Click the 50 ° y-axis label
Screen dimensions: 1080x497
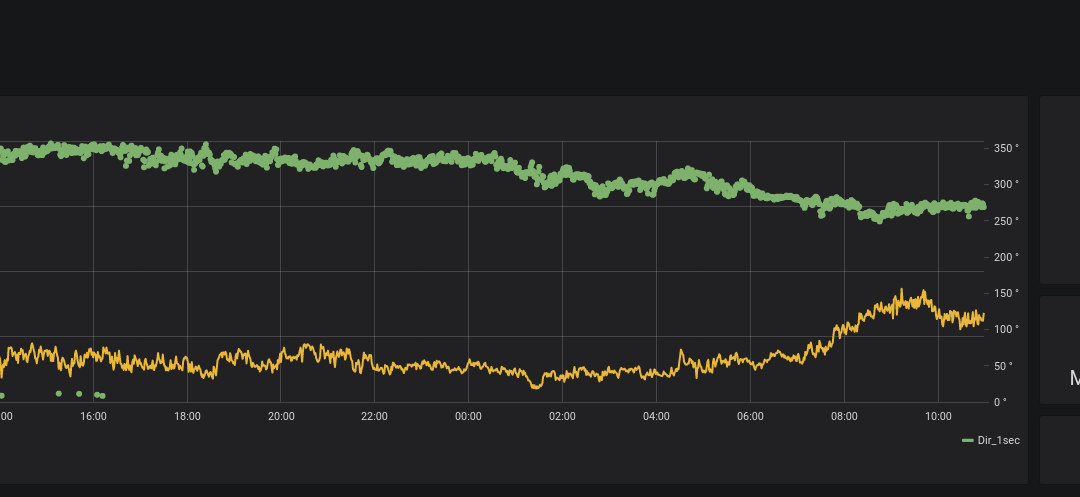(x=1004, y=366)
